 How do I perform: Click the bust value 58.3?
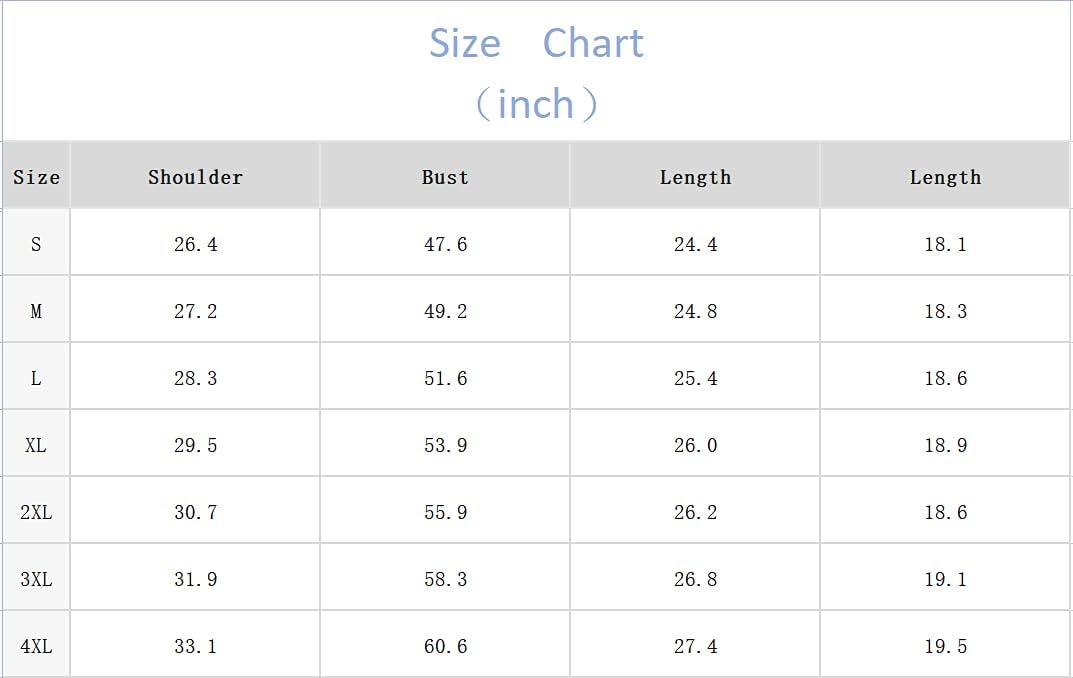[445, 579]
